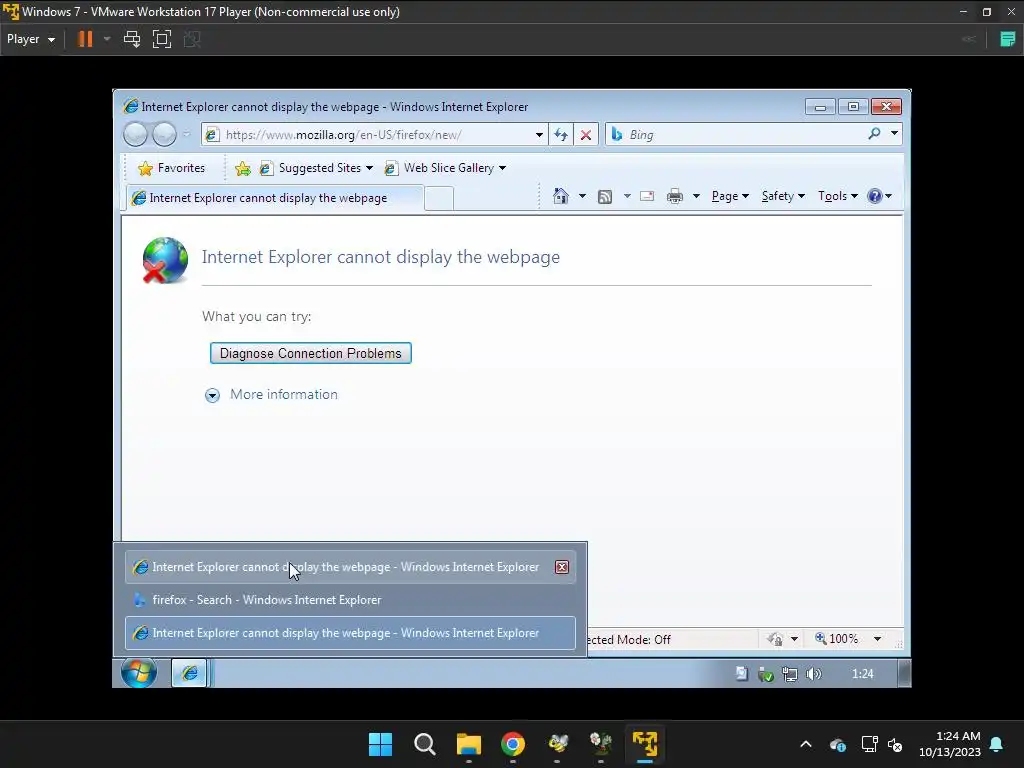
Task: Expand More information section
Action: click(272, 394)
